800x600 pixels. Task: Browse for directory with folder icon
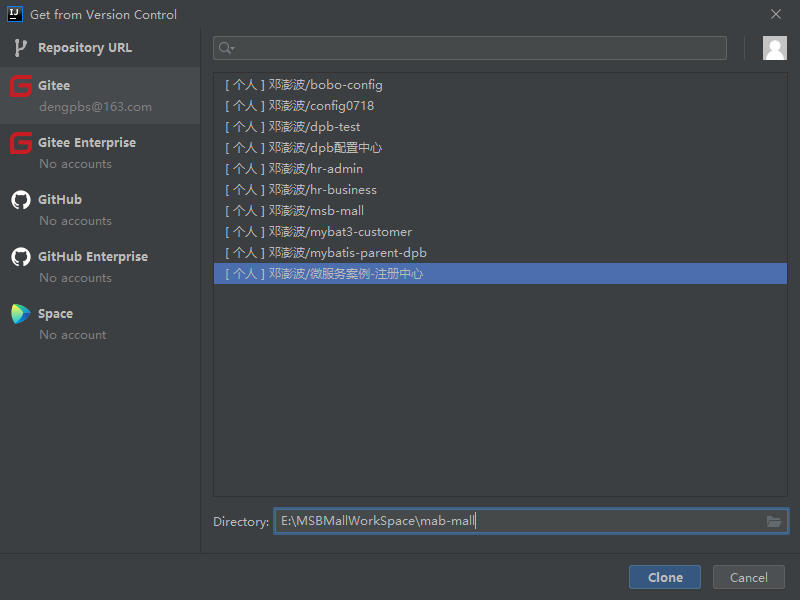pyautogui.click(x=773, y=521)
